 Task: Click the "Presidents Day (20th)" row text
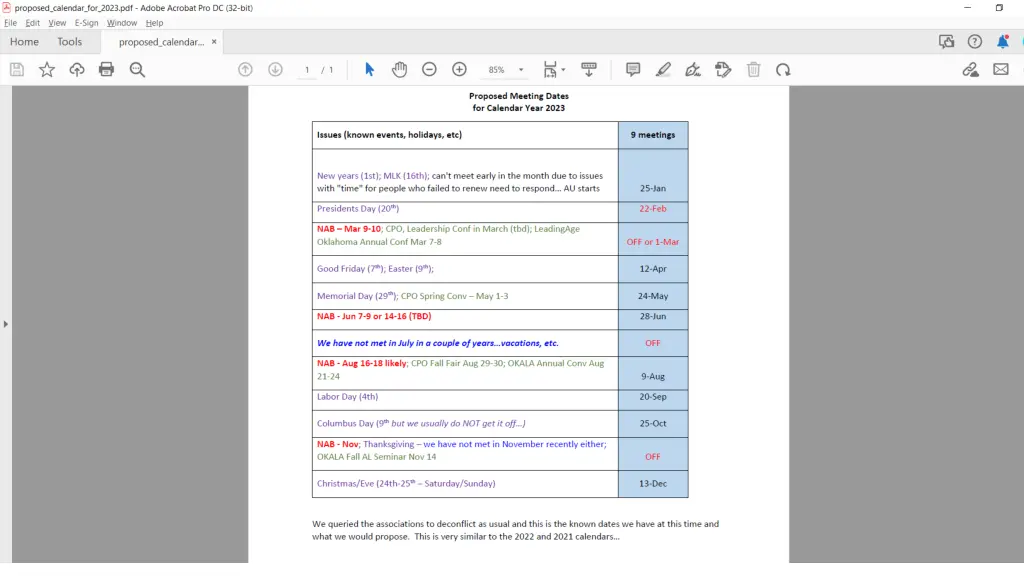(x=358, y=208)
